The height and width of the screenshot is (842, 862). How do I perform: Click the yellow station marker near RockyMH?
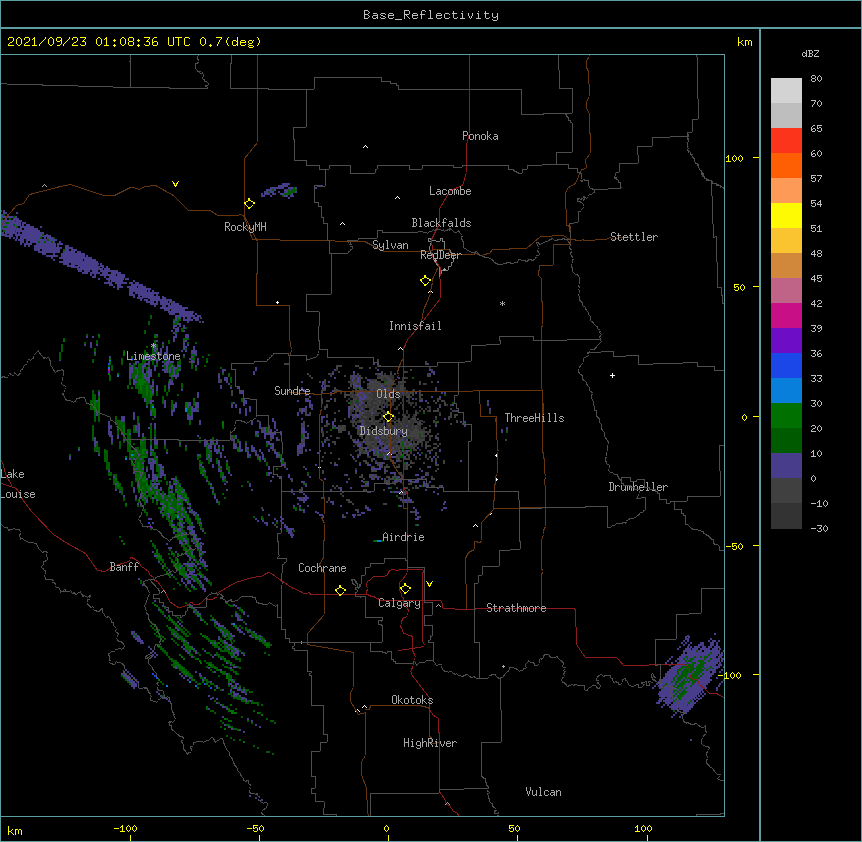pos(250,204)
